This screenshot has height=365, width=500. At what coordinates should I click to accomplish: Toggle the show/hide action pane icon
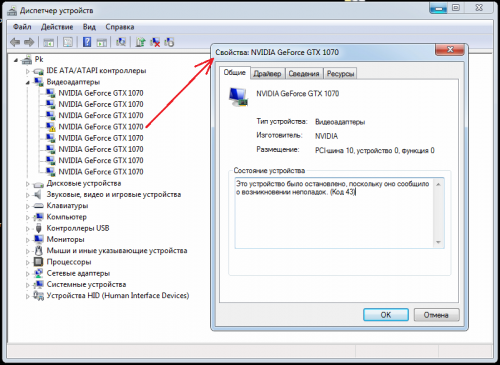pos(102,42)
